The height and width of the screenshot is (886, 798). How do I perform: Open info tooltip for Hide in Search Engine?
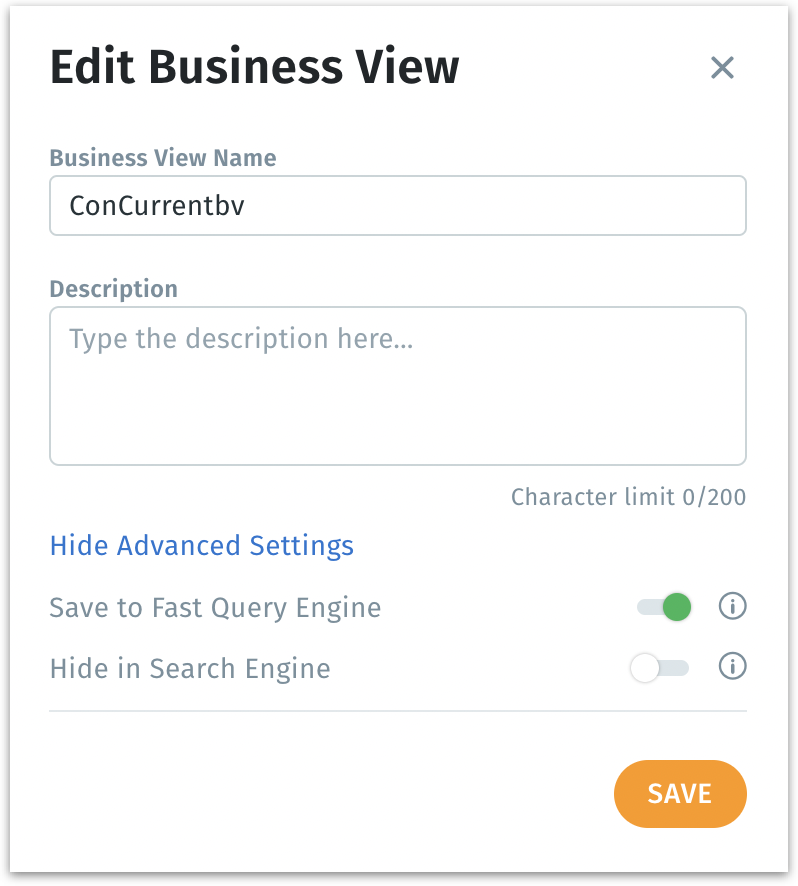(733, 667)
